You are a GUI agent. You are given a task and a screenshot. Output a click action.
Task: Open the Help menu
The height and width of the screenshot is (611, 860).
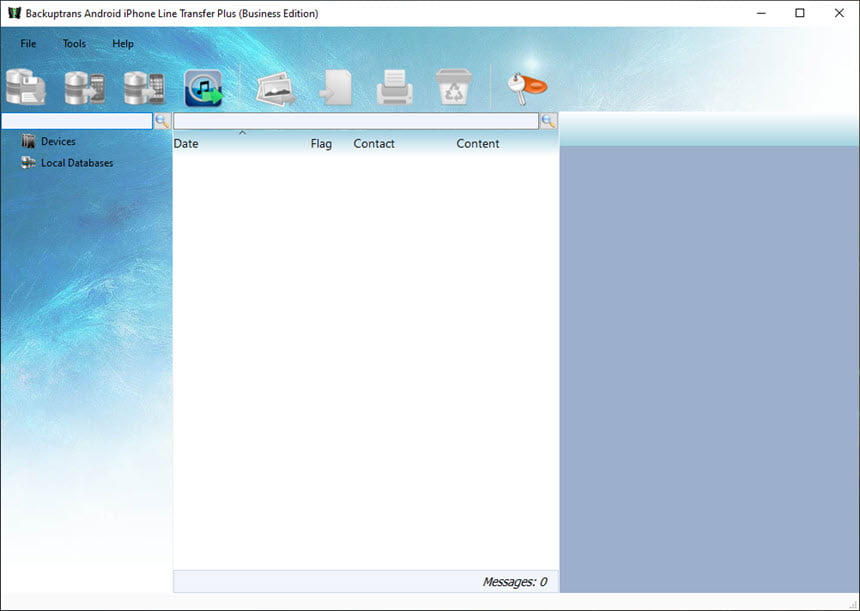coord(123,44)
